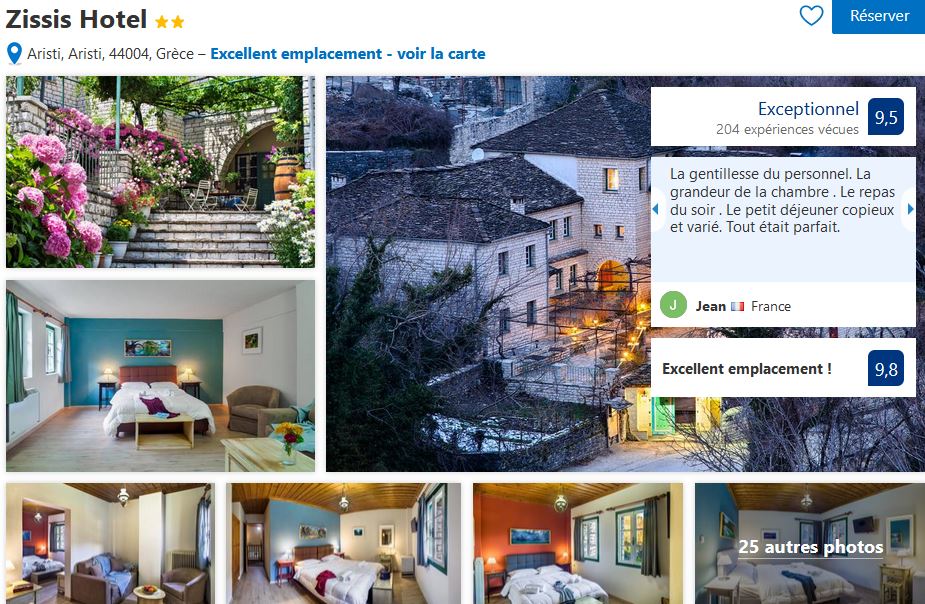Screen dimensions: 925x604
Task: Open the living room with sofa thumbnail
Action: coord(109,544)
